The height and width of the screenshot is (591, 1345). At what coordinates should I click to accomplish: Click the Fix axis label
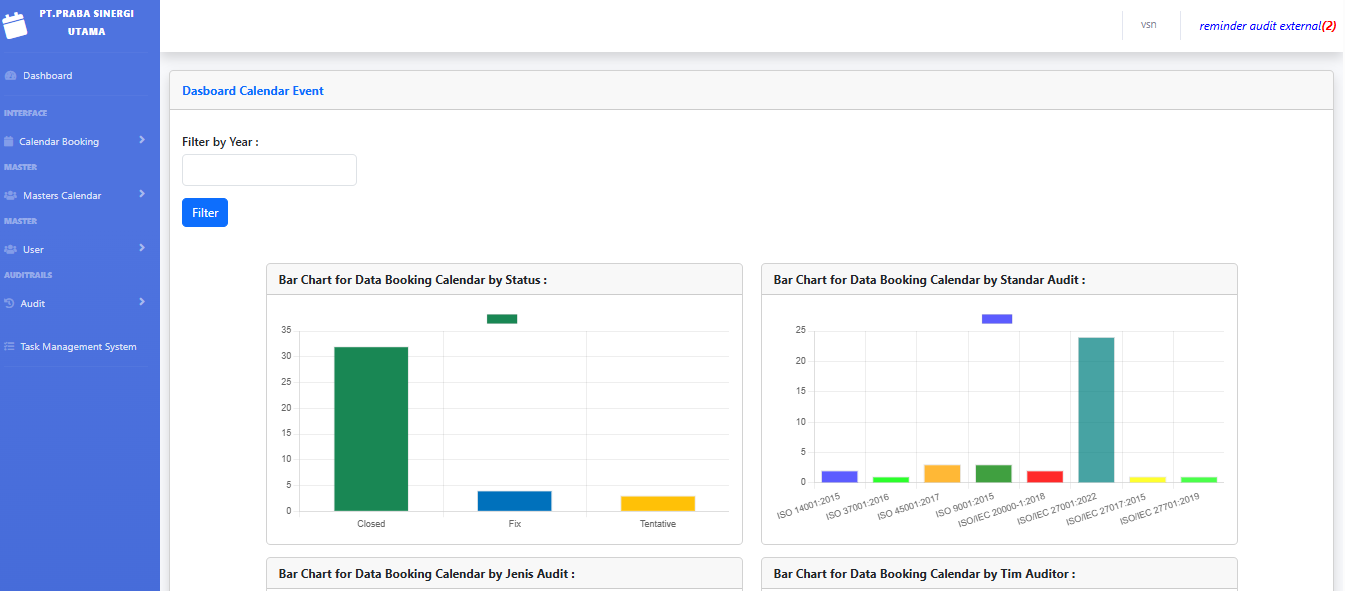(514, 524)
